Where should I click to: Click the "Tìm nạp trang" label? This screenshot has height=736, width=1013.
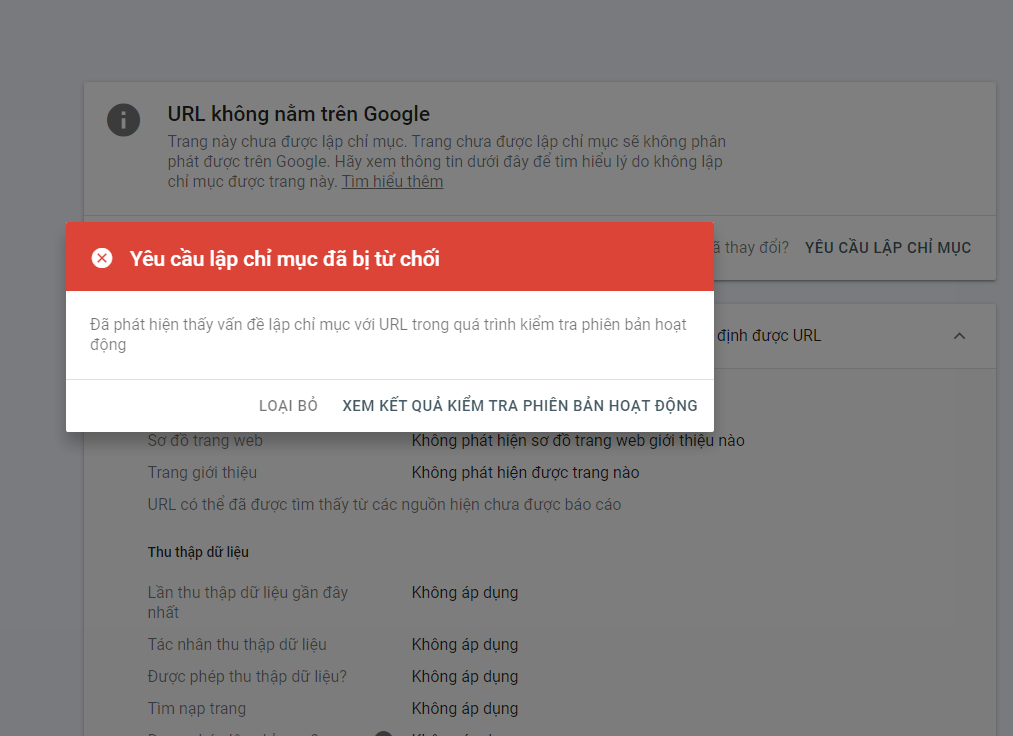[196, 709]
